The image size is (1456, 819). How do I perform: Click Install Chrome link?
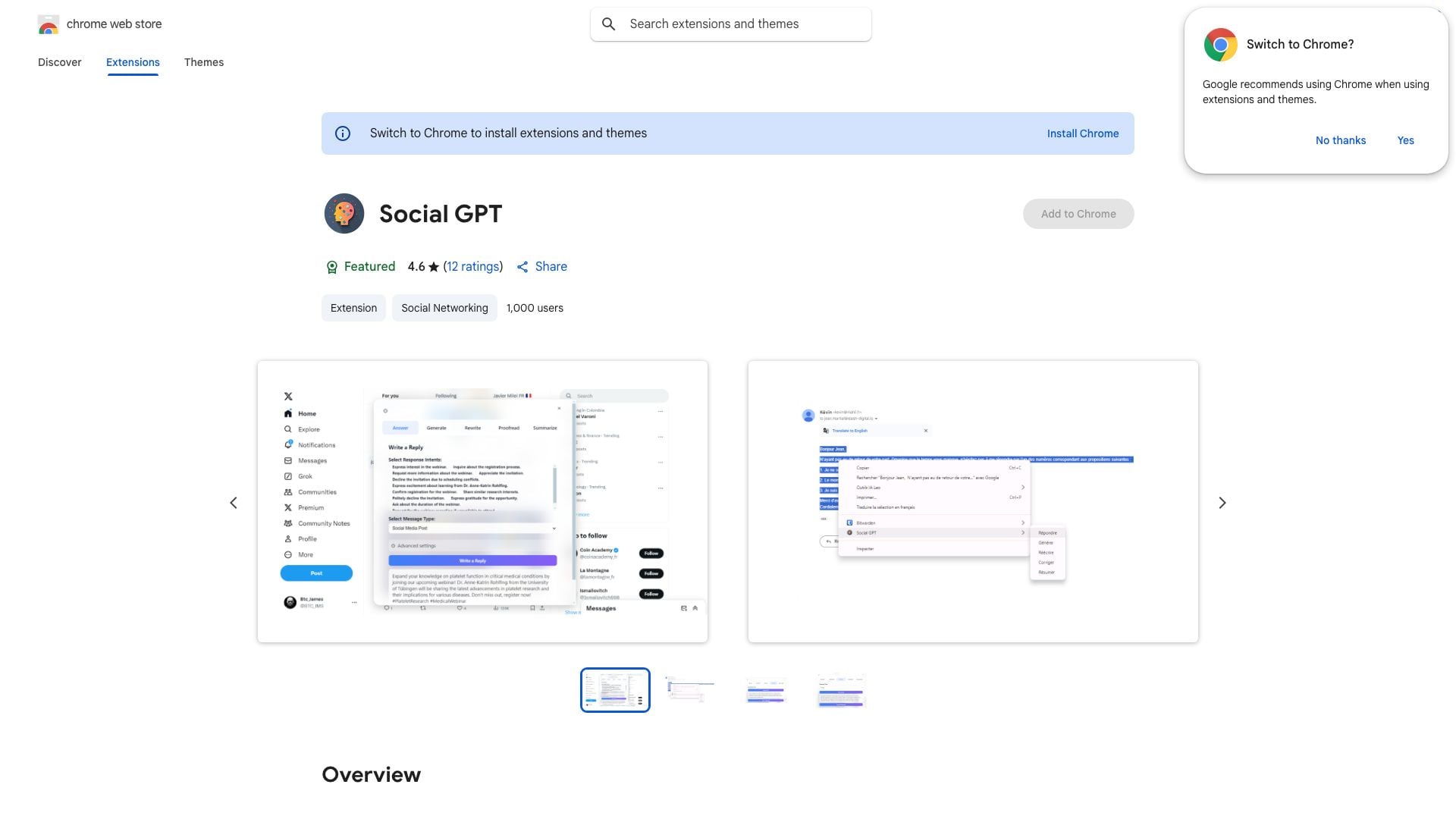[x=1082, y=133]
